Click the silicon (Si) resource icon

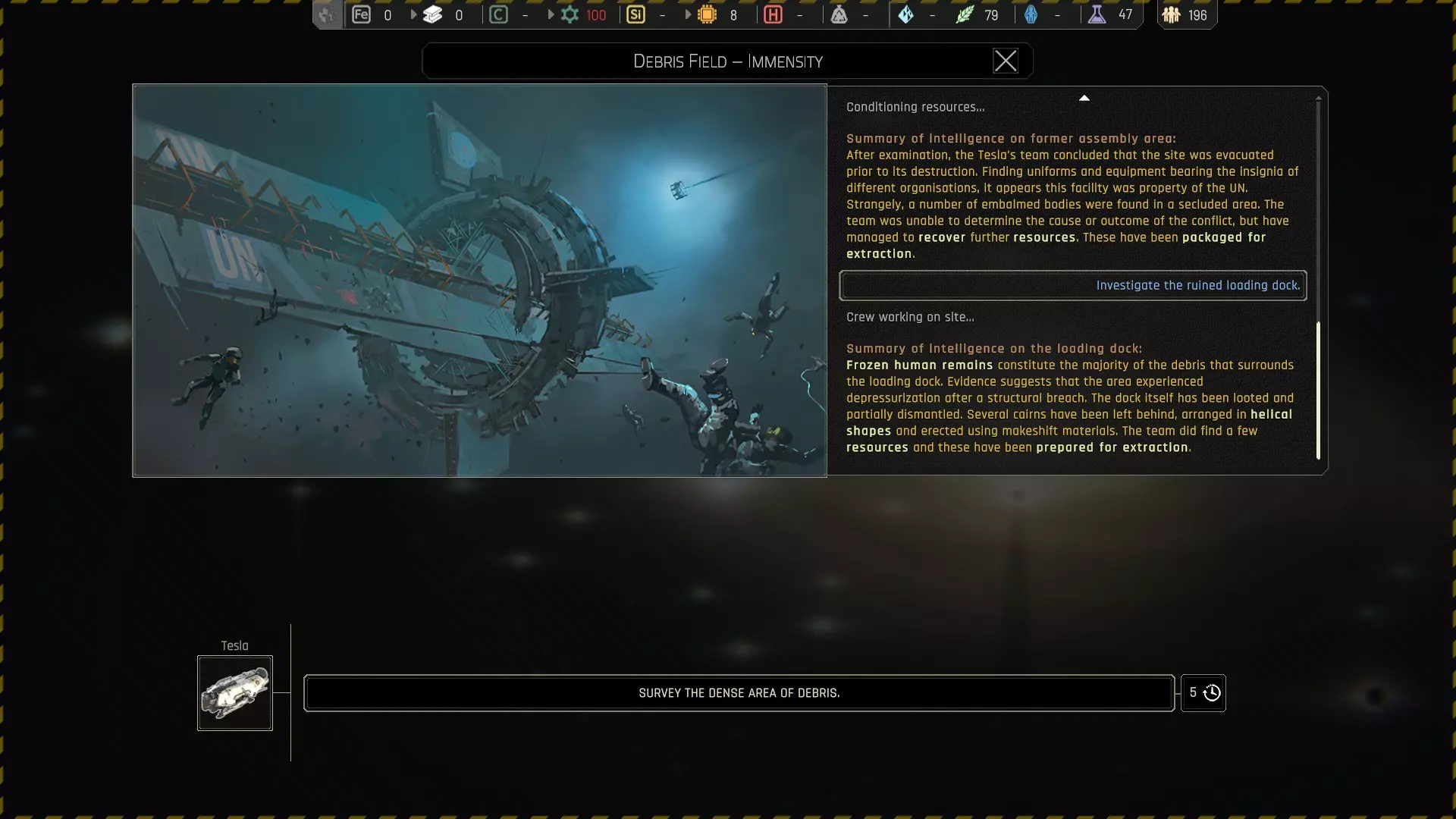635,14
